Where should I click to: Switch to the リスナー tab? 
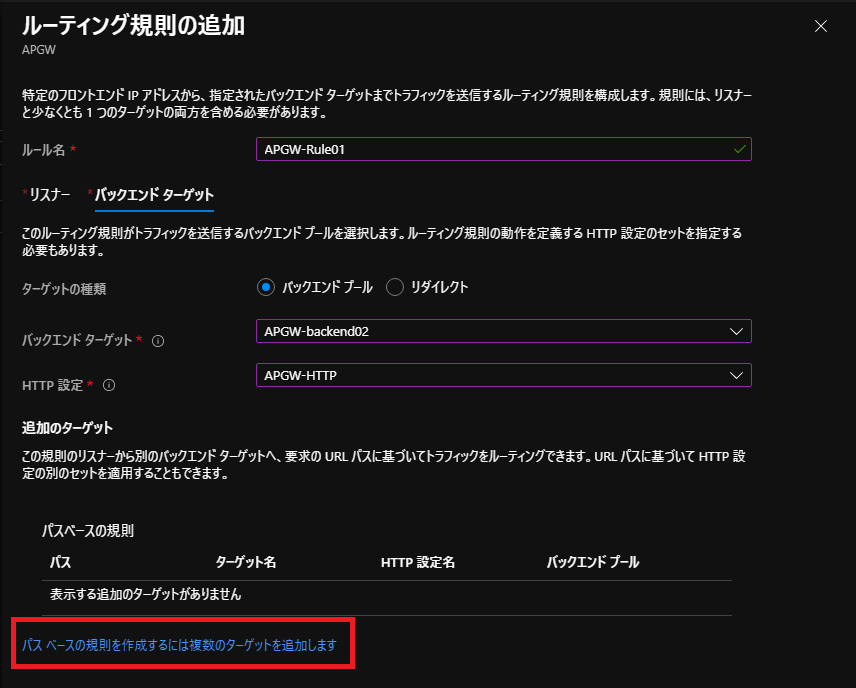point(50,195)
